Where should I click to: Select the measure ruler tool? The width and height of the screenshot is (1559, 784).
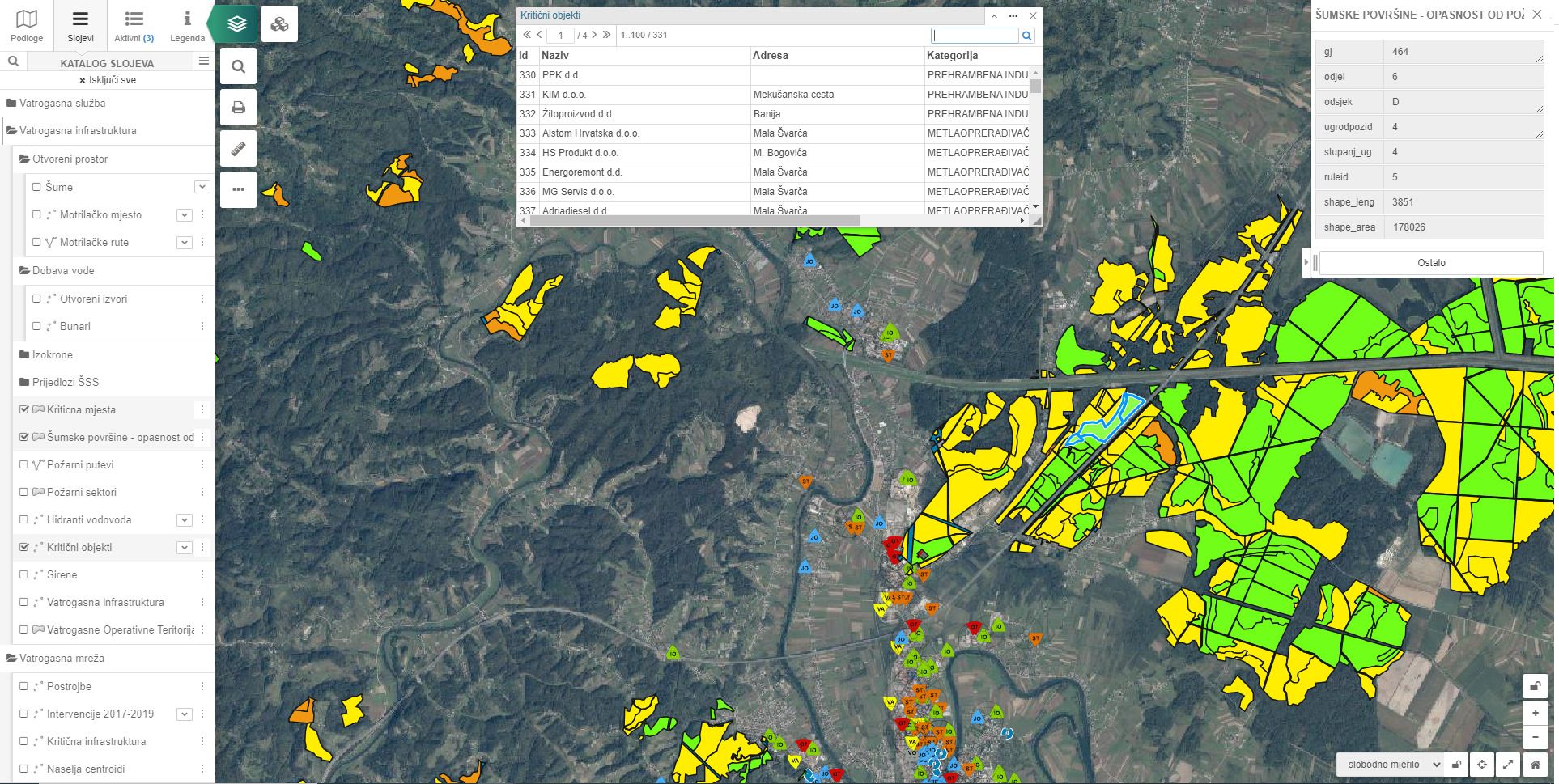tap(238, 149)
